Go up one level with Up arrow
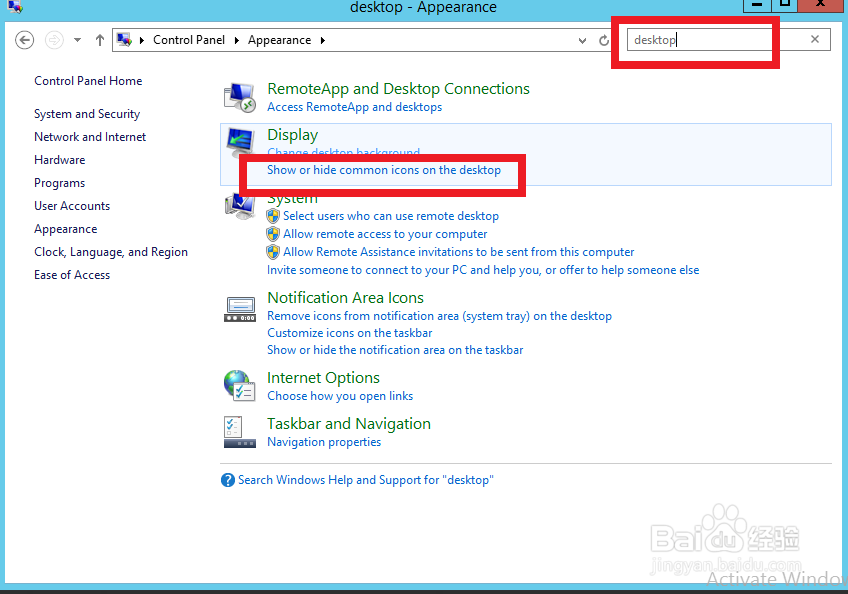The image size is (848, 594). tap(100, 40)
